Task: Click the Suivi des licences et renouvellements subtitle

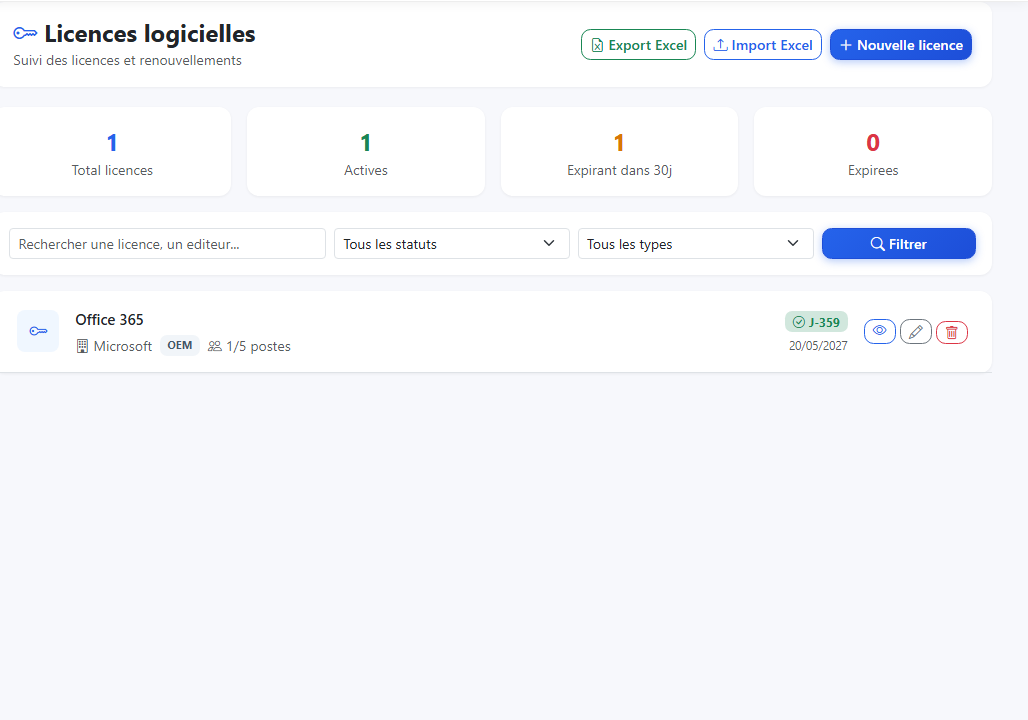Action: point(127,60)
